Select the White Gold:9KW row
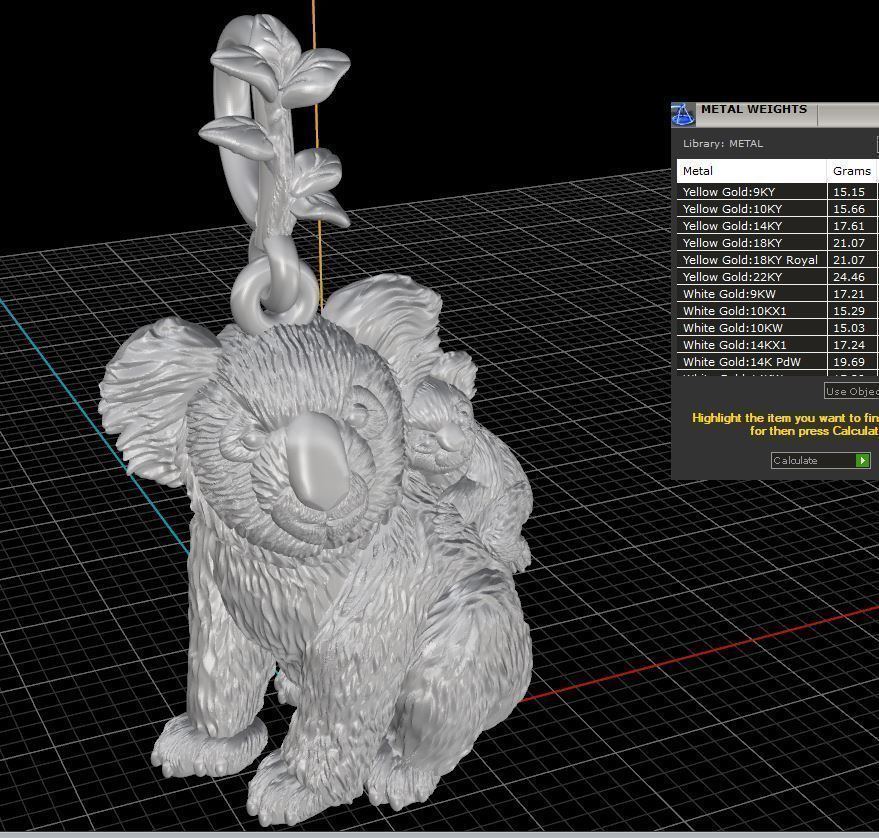 point(778,294)
